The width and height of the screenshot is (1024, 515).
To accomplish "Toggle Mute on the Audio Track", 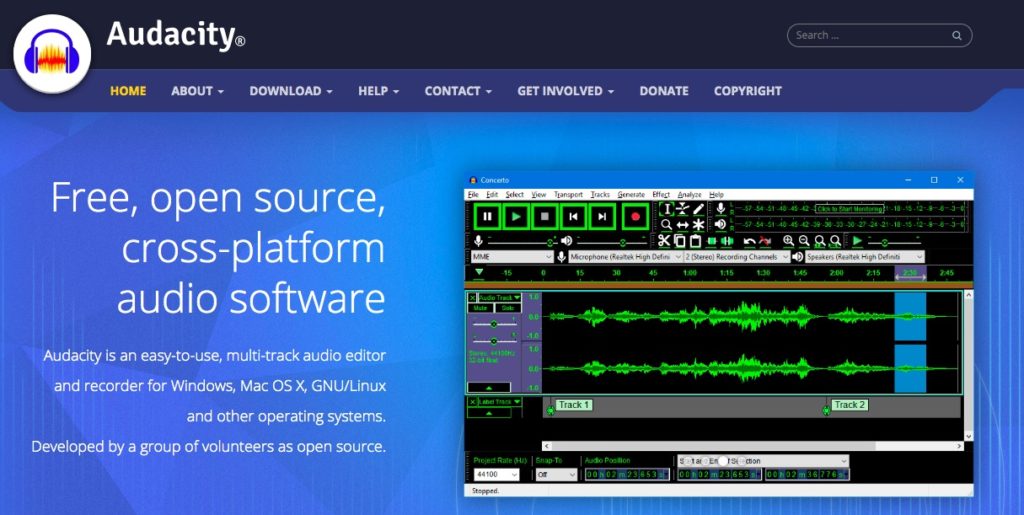I will 481,308.
